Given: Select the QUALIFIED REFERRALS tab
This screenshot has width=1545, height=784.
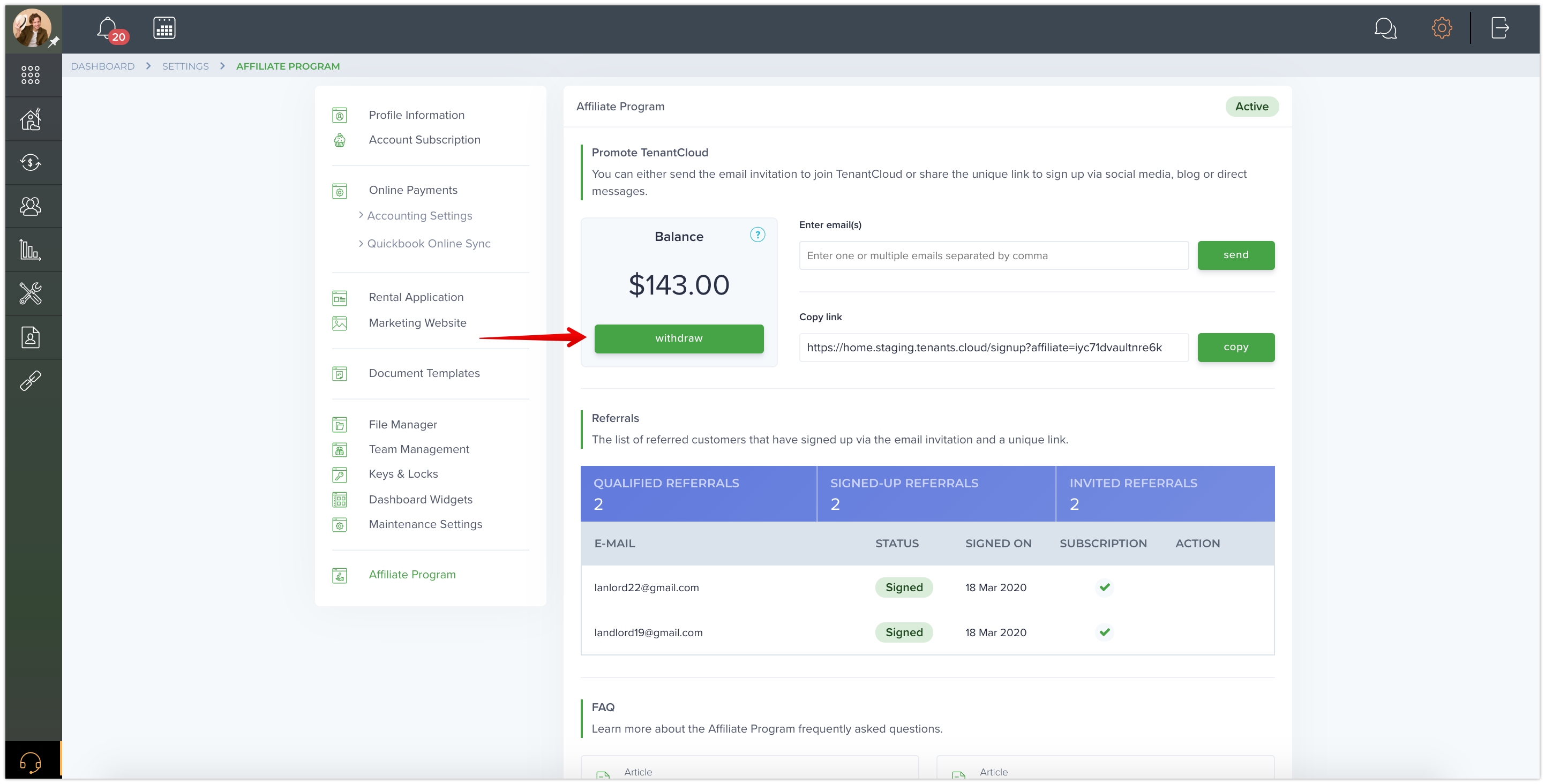Looking at the screenshot, I should tap(698, 493).
